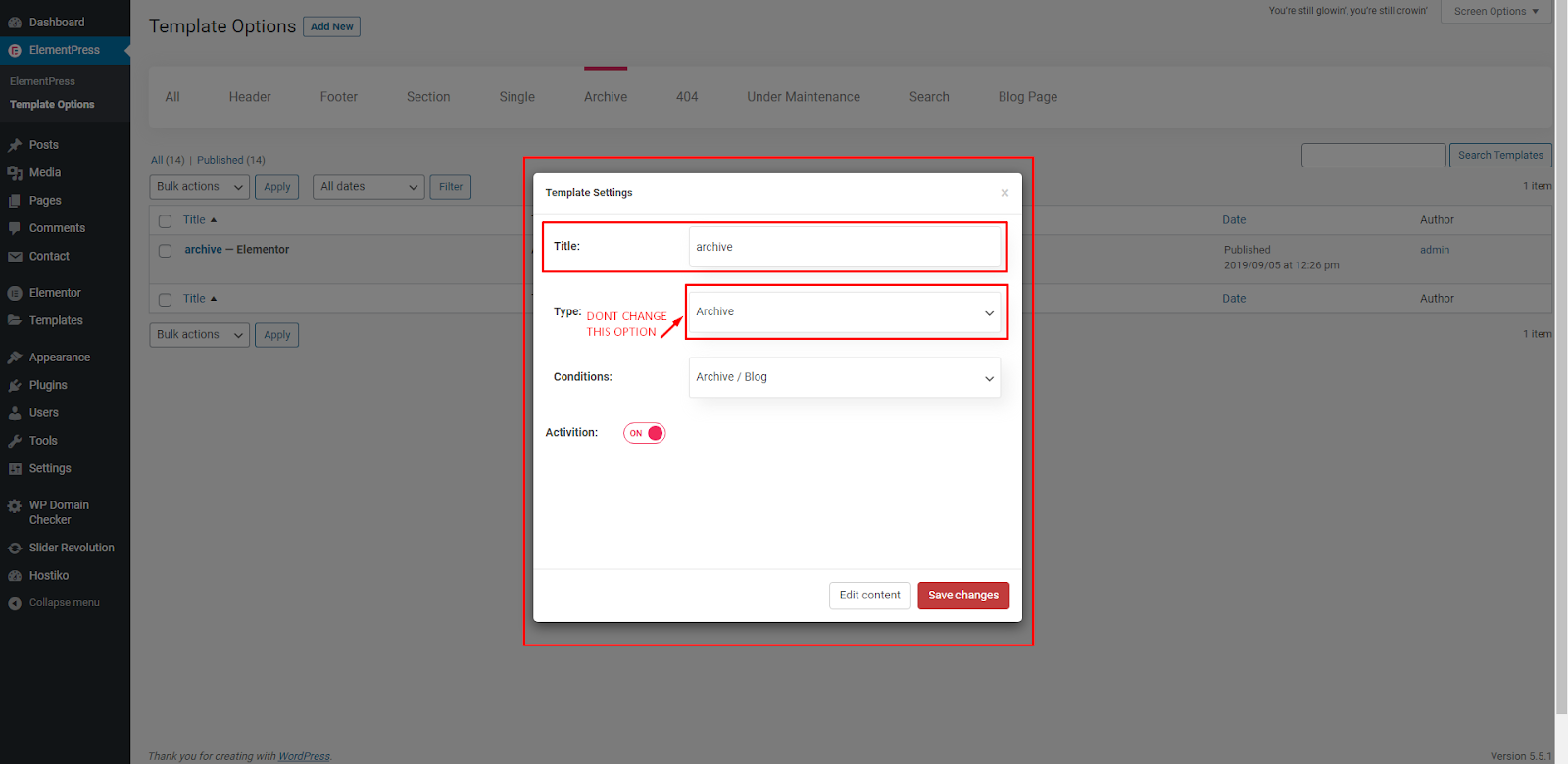This screenshot has height=764, width=1568.
Task: Open Media library icon in sidebar
Action: point(15,173)
